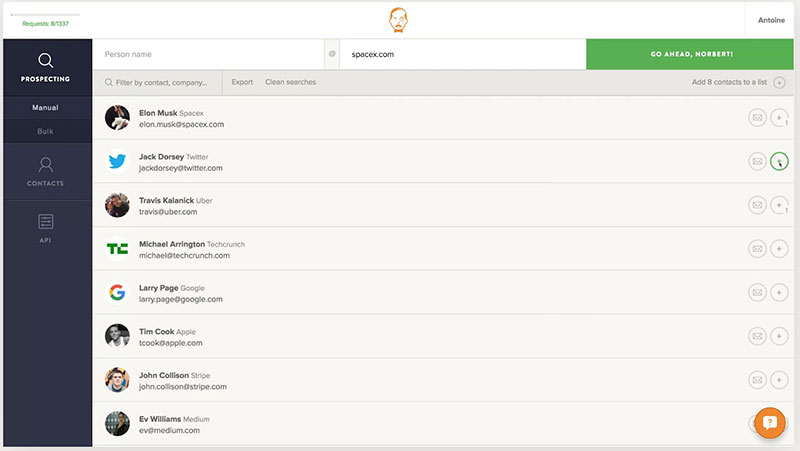Add Michael Arrington to a list
Screen dimensions: 800x451
[x=779, y=248]
